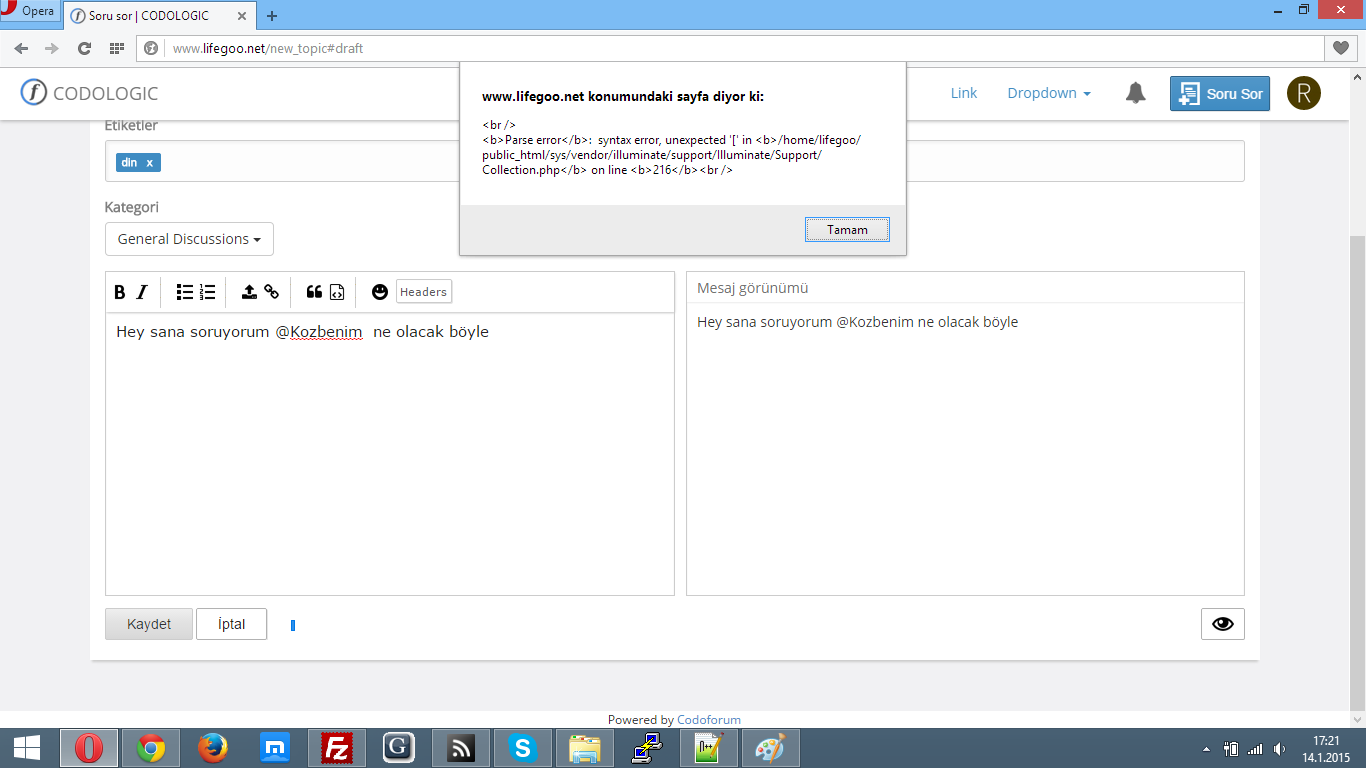1366x768 pixels.
Task: Open the Link item in navbar
Action: [x=964, y=93]
